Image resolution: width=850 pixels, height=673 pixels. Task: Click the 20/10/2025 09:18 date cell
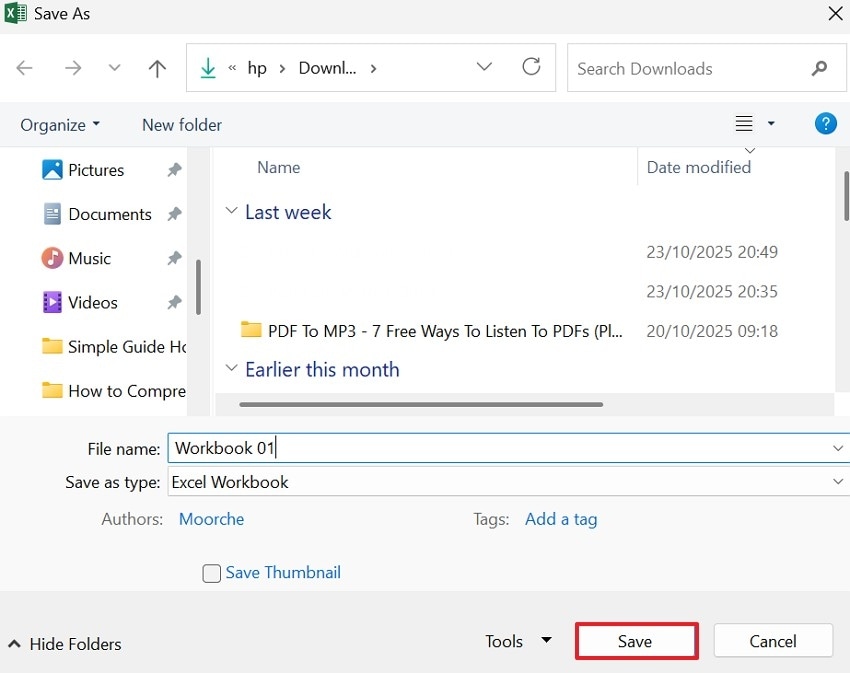[x=712, y=331]
